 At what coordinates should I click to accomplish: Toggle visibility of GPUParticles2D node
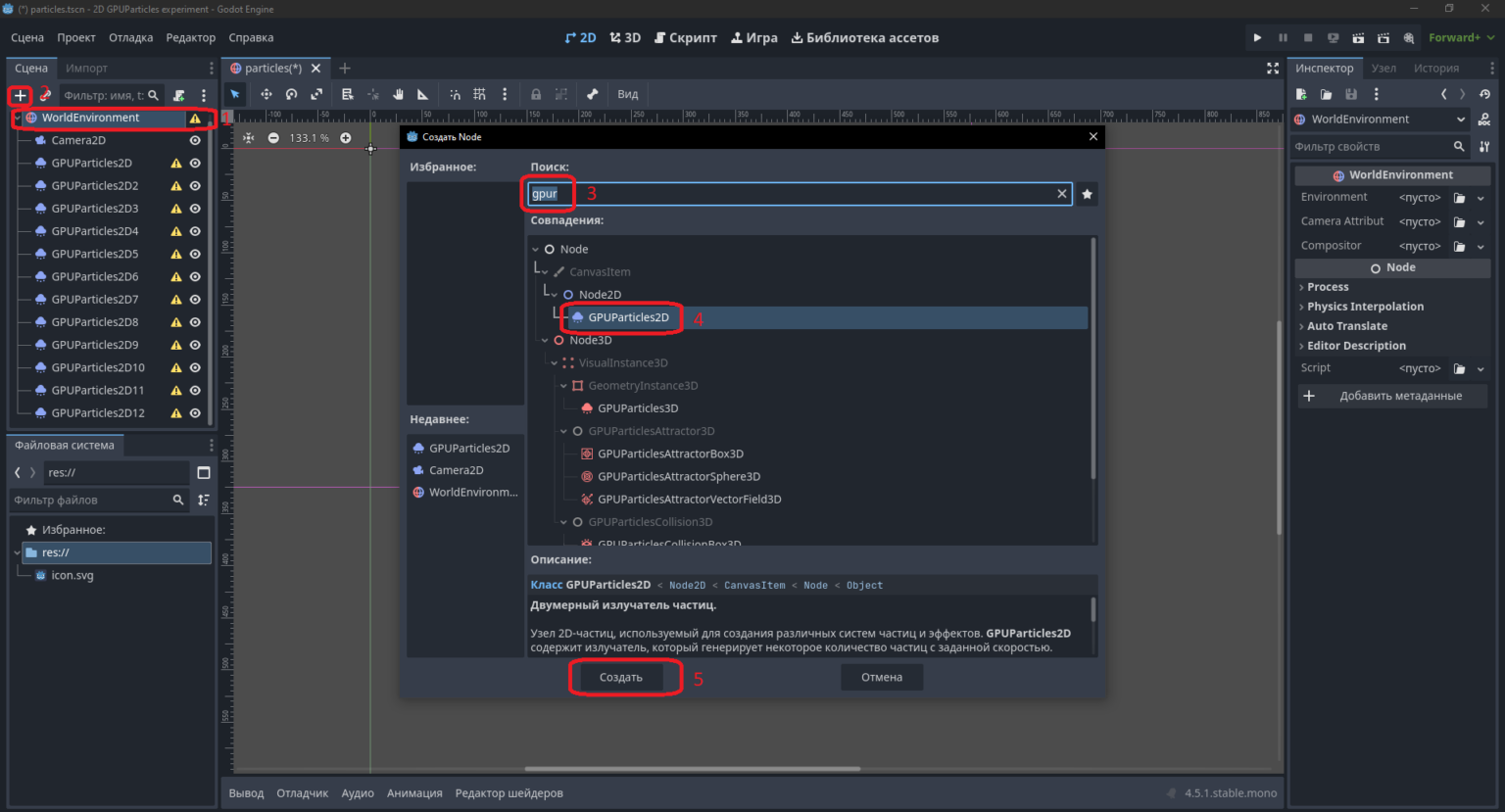195,163
